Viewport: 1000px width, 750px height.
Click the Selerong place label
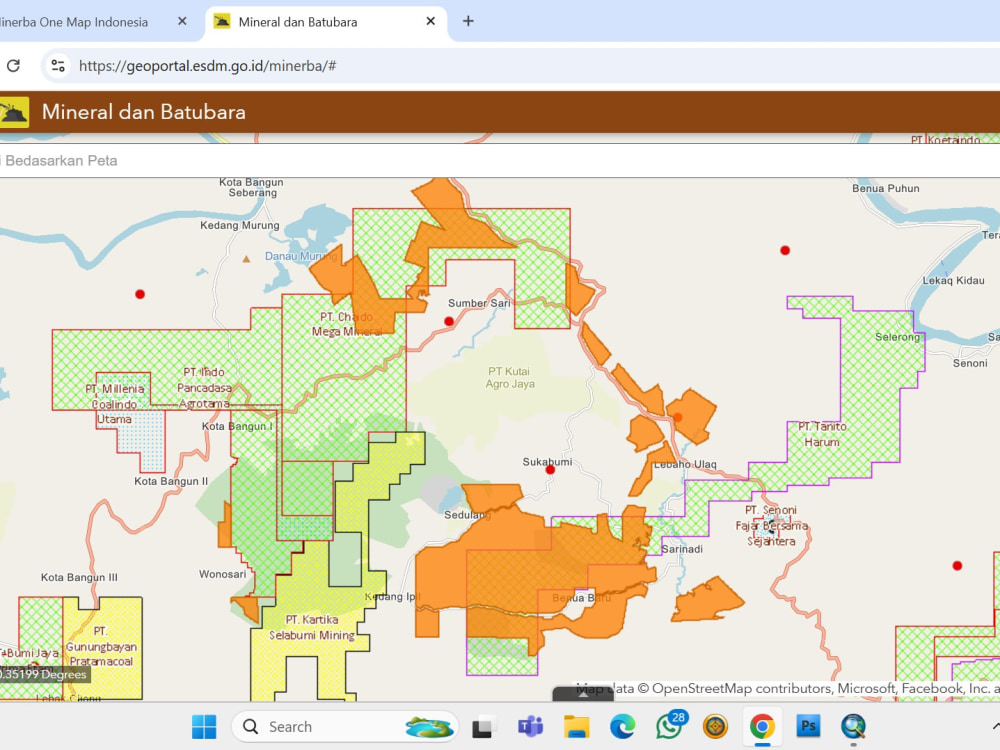click(x=897, y=337)
